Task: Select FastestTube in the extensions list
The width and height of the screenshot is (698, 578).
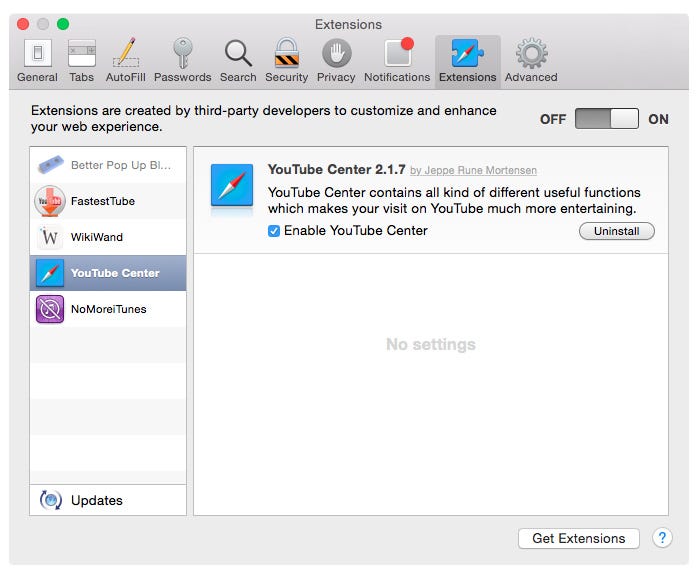Action: (108, 201)
